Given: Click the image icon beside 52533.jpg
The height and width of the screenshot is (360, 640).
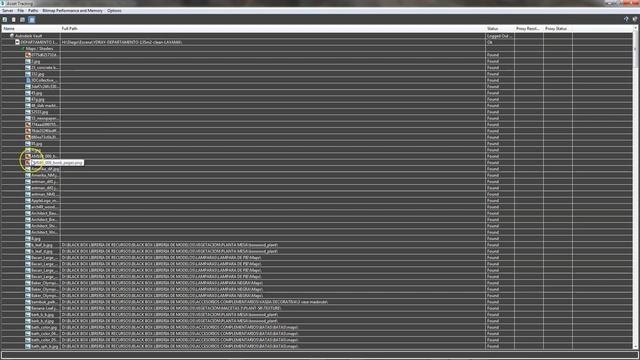Looking at the screenshot, I should (28, 112).
